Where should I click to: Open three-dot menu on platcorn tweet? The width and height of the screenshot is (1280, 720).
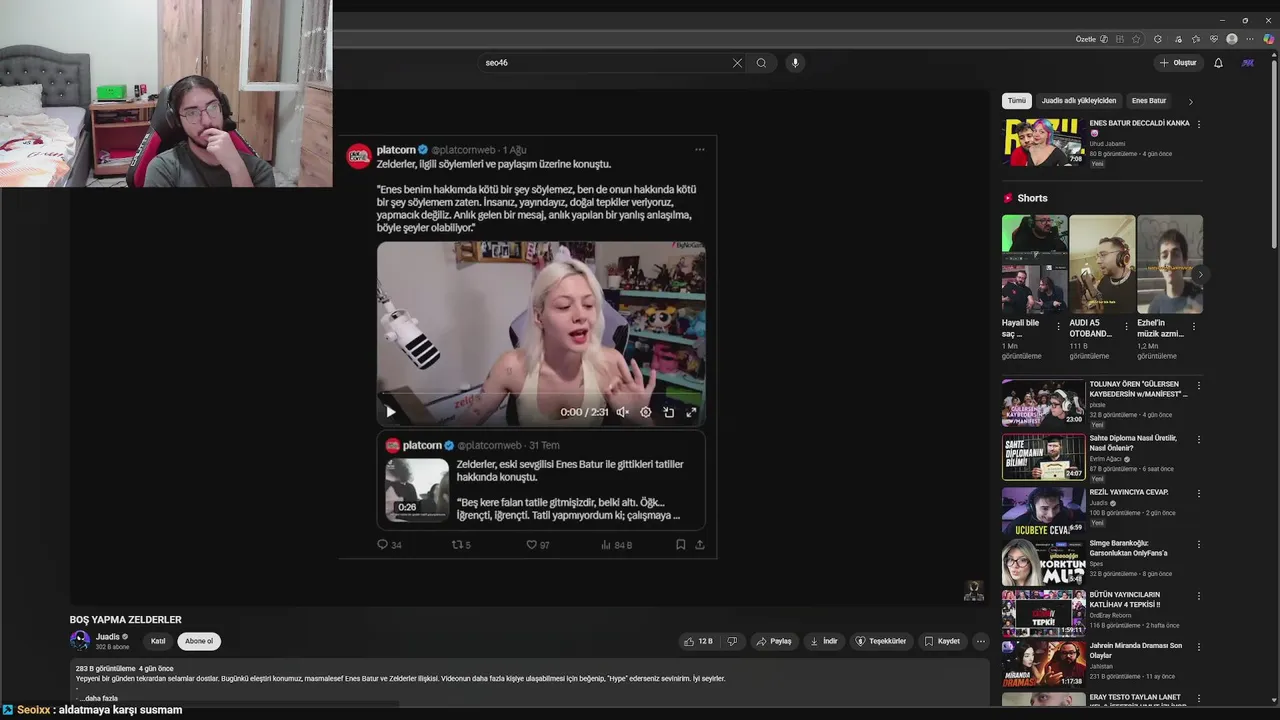point(700,150)
